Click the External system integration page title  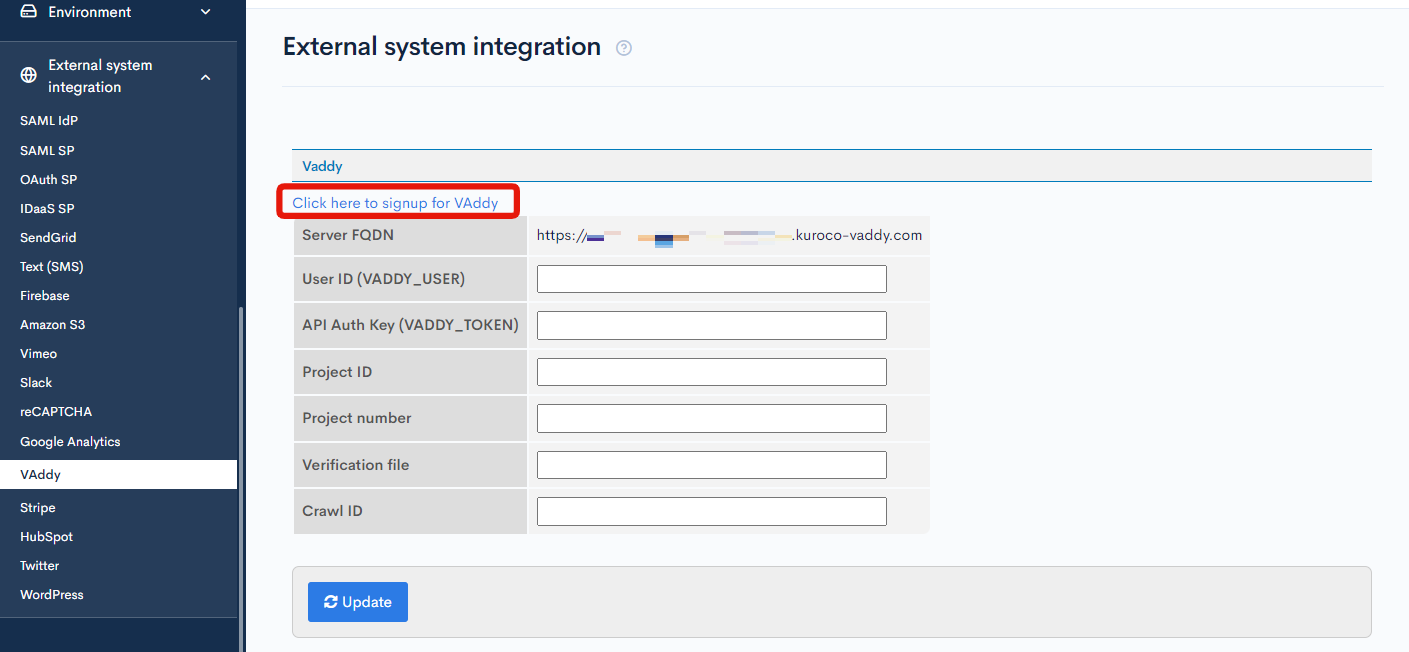coord(442,46)
